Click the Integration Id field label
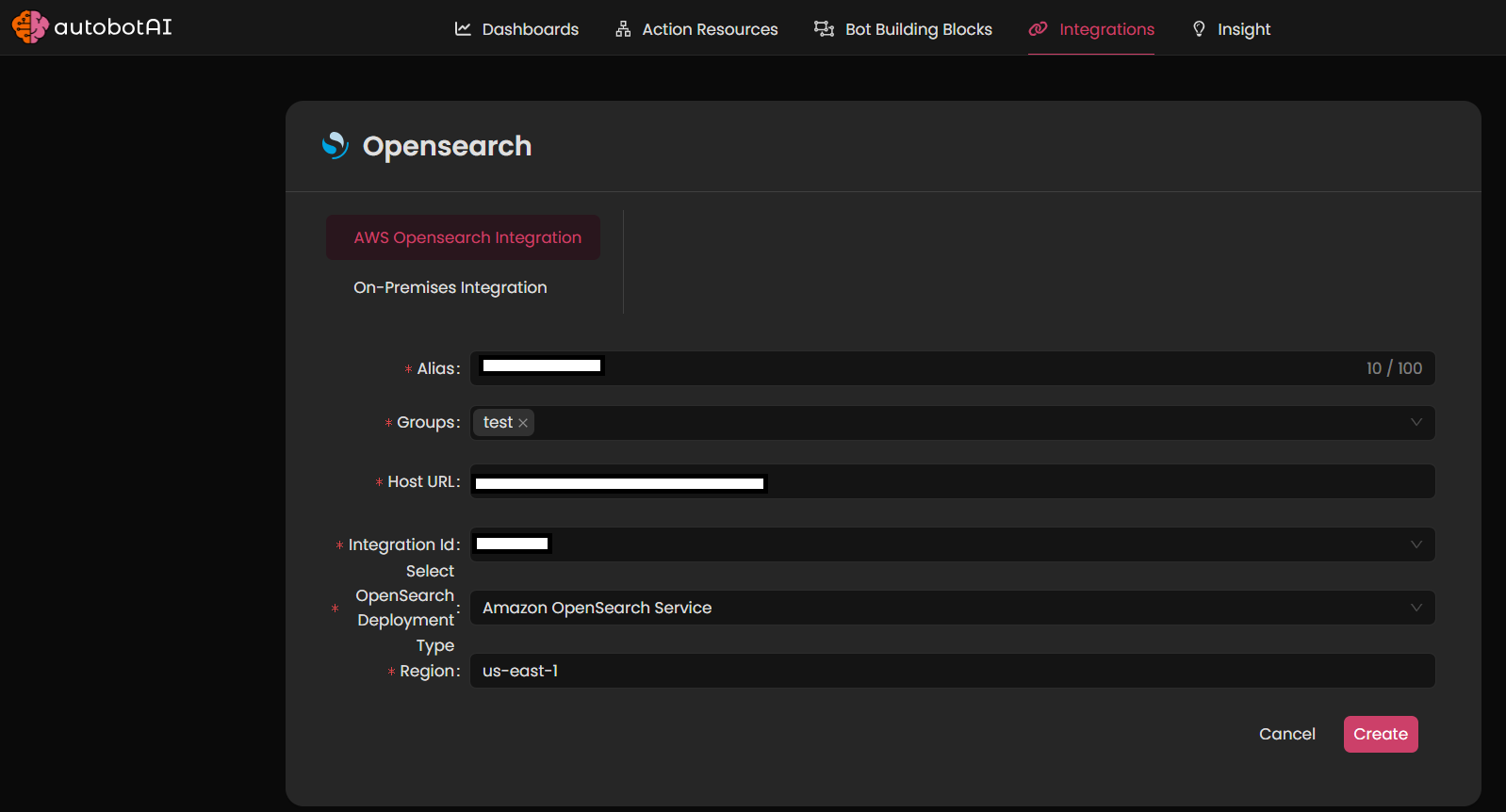The height and width of the screenshot is (812, 1506). click(x=403, y=544)
